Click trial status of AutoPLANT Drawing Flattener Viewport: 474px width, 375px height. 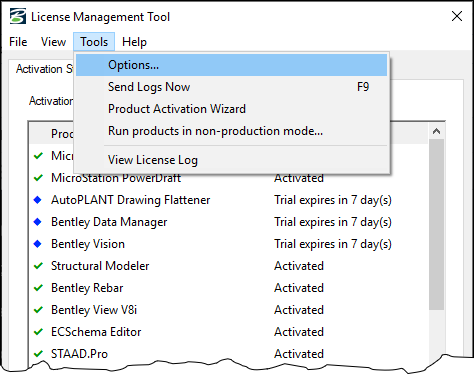point(333,200)
